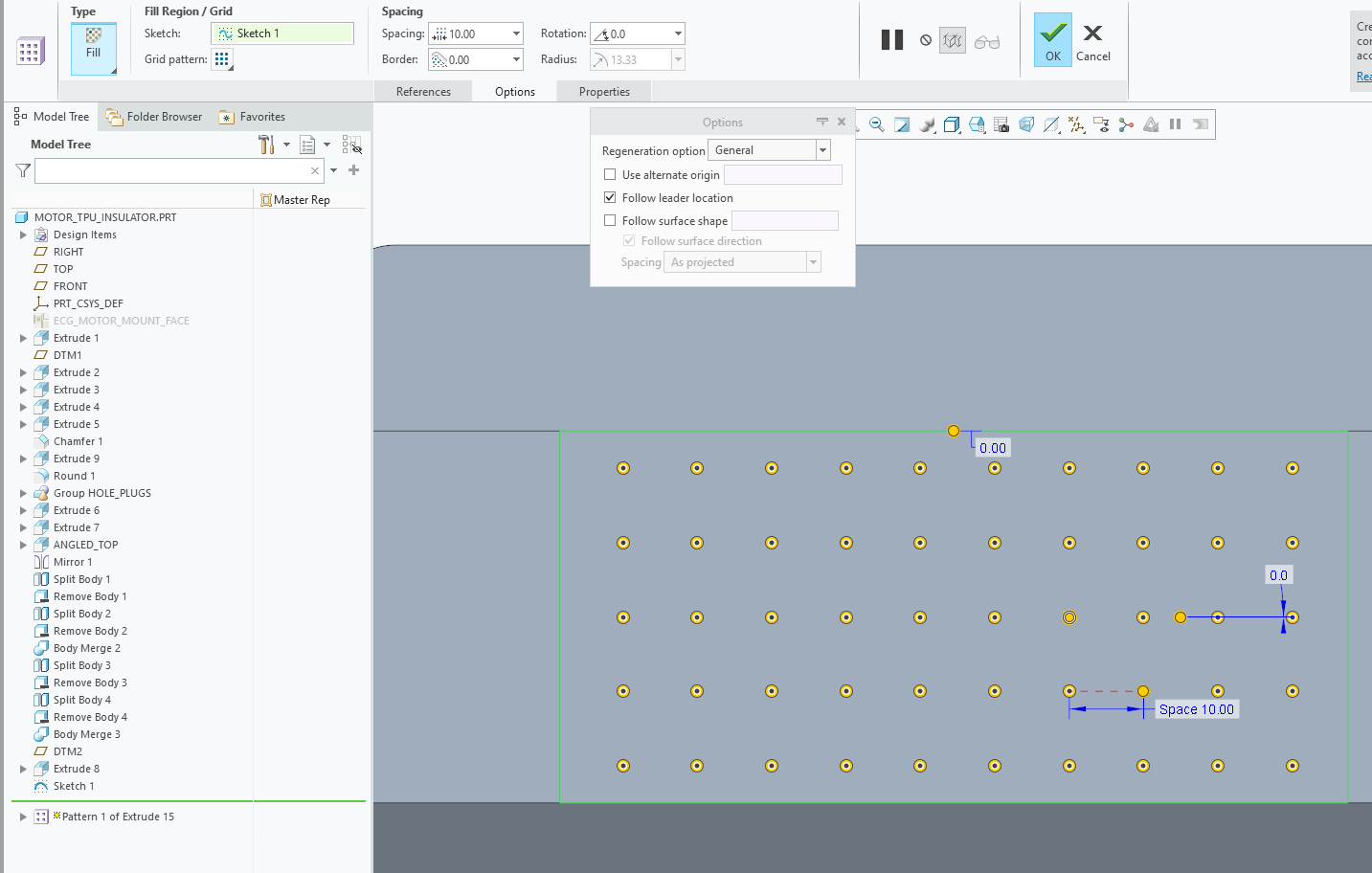1372x873 pixels.
Task: Expand the Group HOLE_PLUGS node
Action: 23,492
